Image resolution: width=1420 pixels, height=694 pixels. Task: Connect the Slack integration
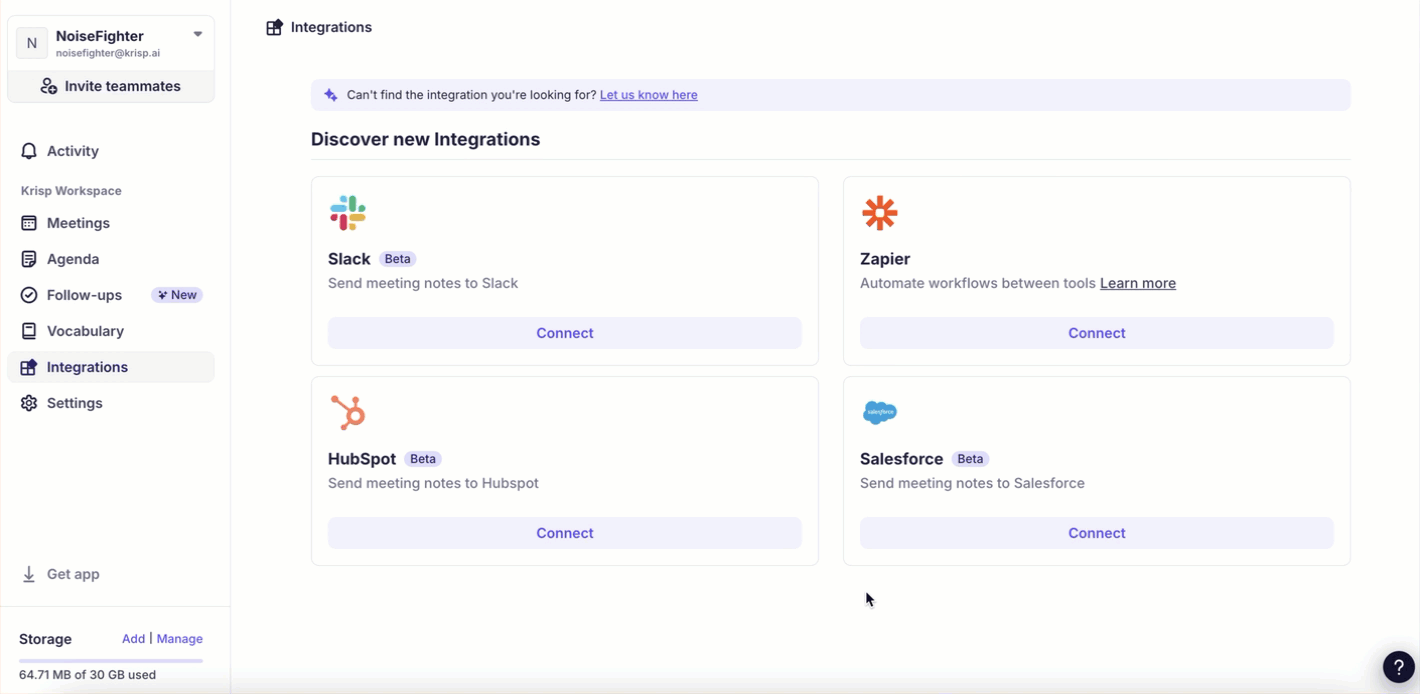(564, 333)
